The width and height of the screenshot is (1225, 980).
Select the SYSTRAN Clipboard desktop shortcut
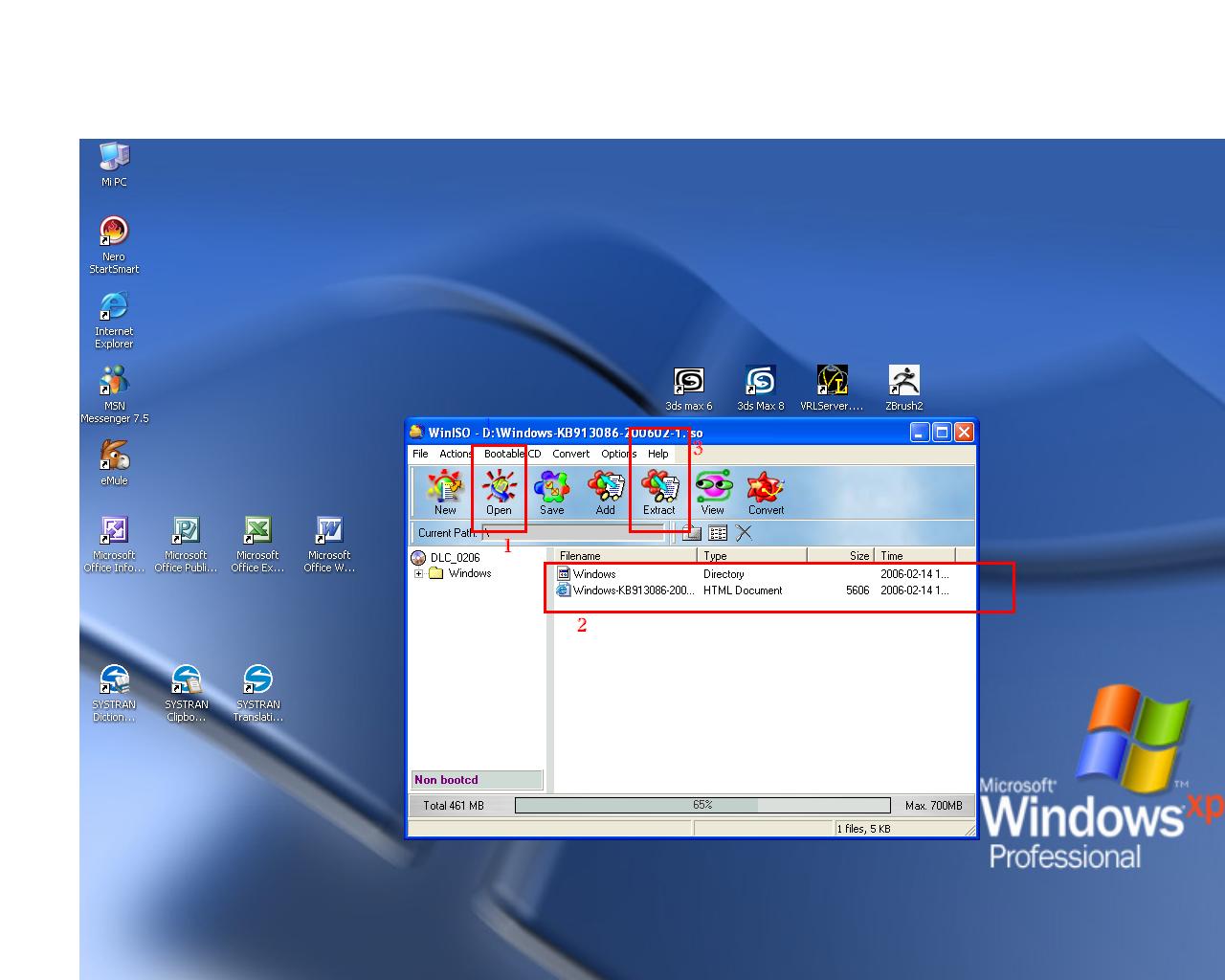pos(186,693)
